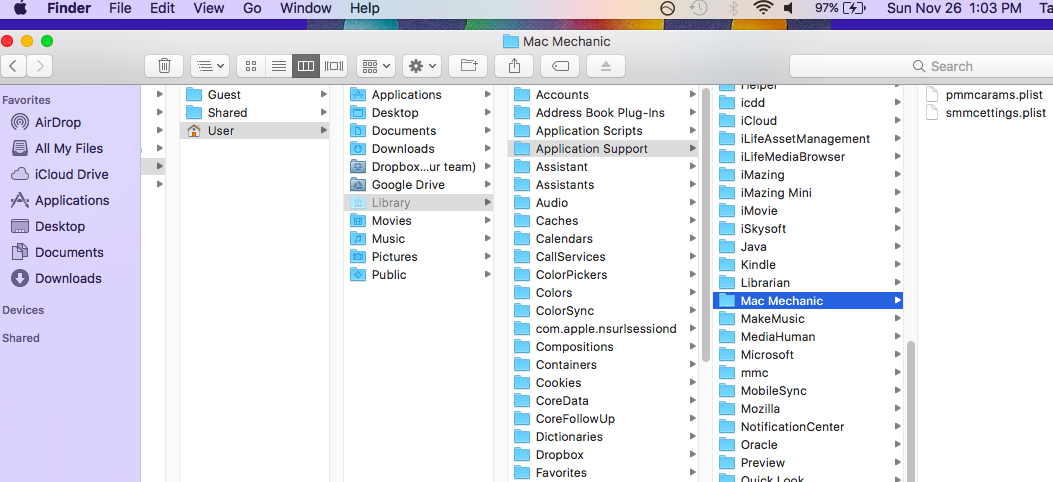The height and width of the screenshot is (482, 1053).
Task: Select the Dropbox team folder in the User column
Action: (x=418, y=166)
